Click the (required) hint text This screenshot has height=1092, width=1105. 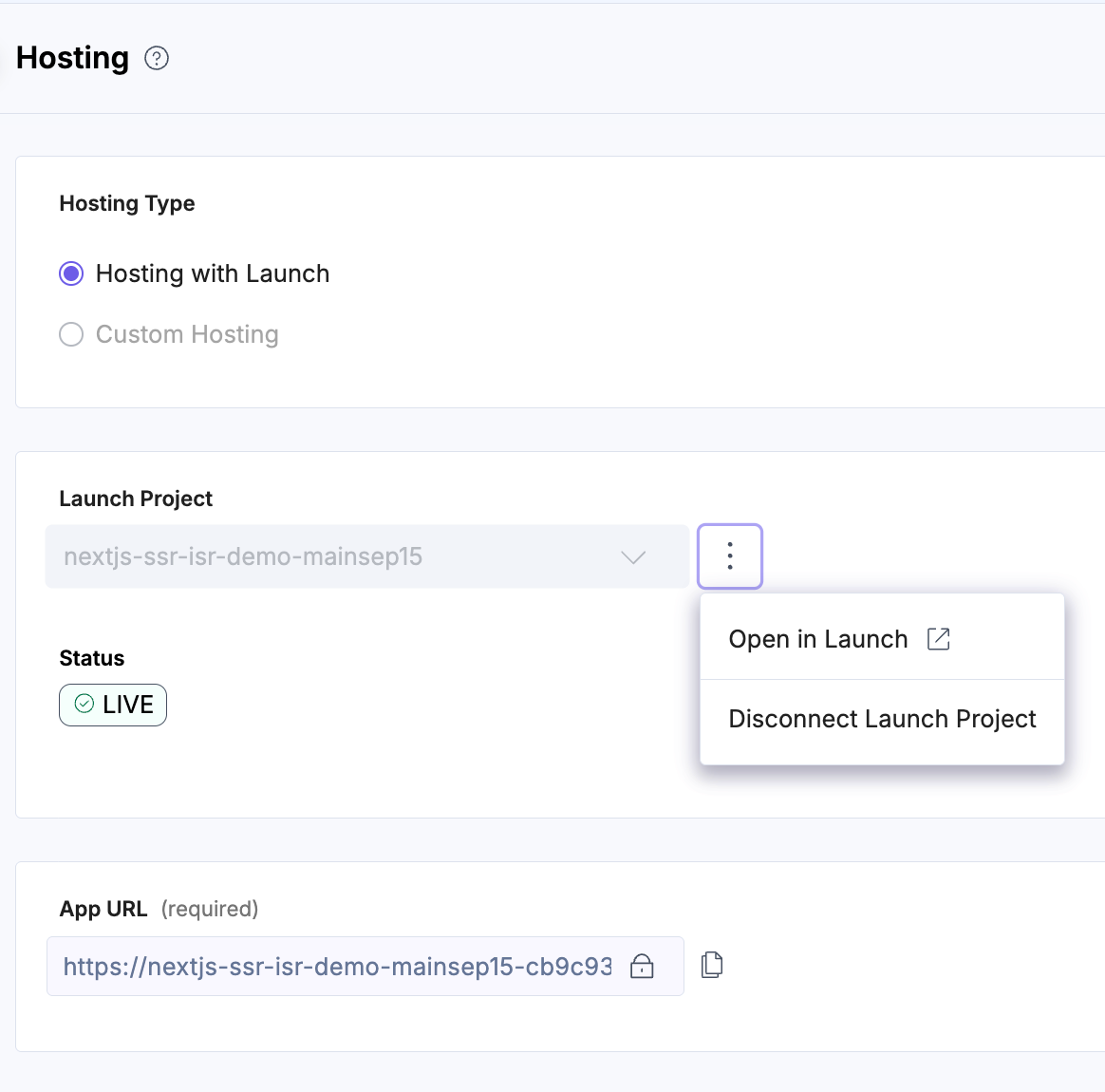pyautogui.click(x=210, y=909)
